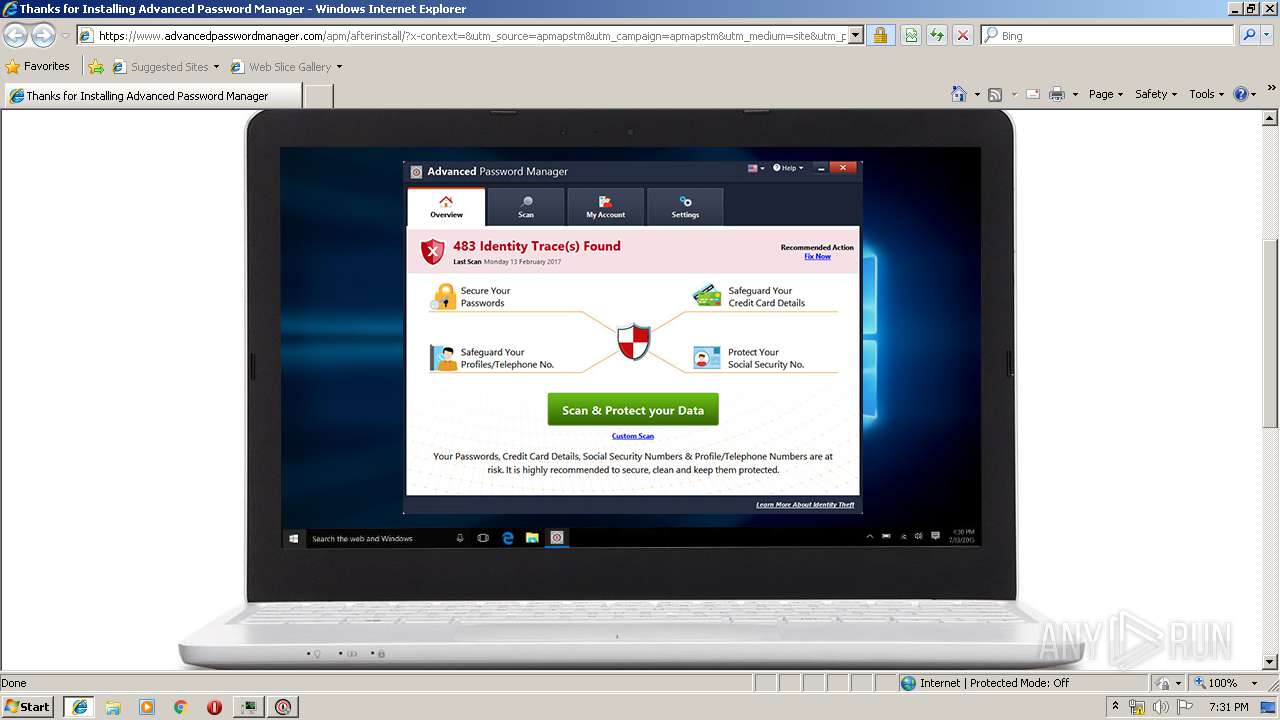
Task: Expand the Home button dropdown arrow
Action: click(976, 94)
